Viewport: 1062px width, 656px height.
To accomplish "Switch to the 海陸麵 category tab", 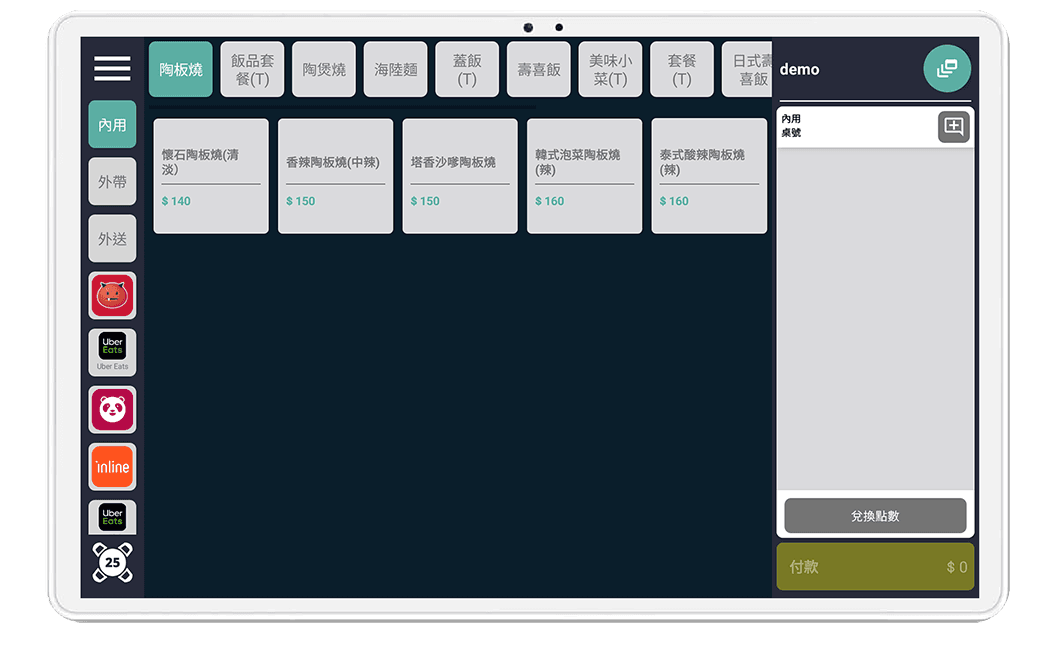I will (396, 70).
